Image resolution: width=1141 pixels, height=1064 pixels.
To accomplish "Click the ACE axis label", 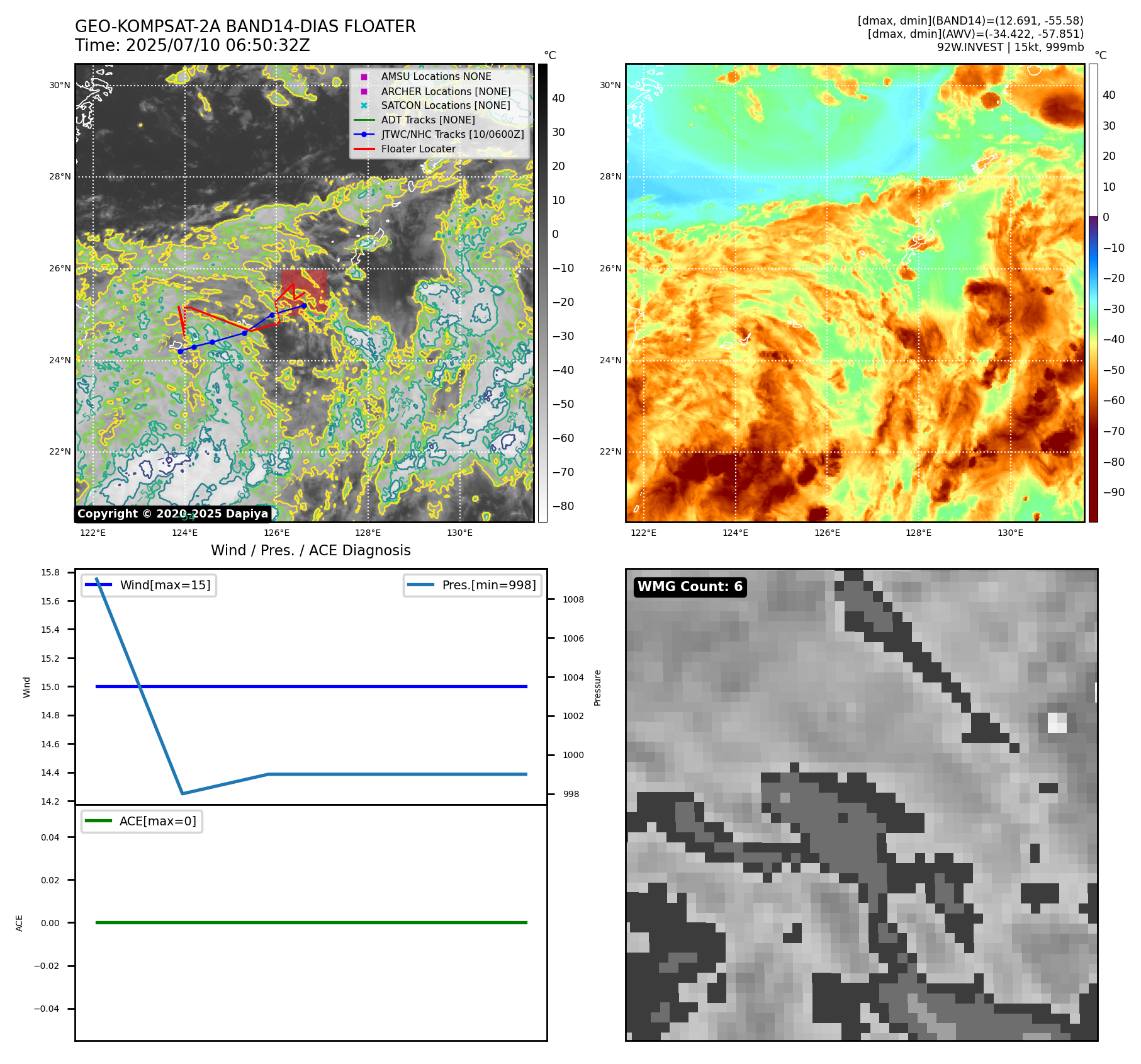I will [19, 923].
